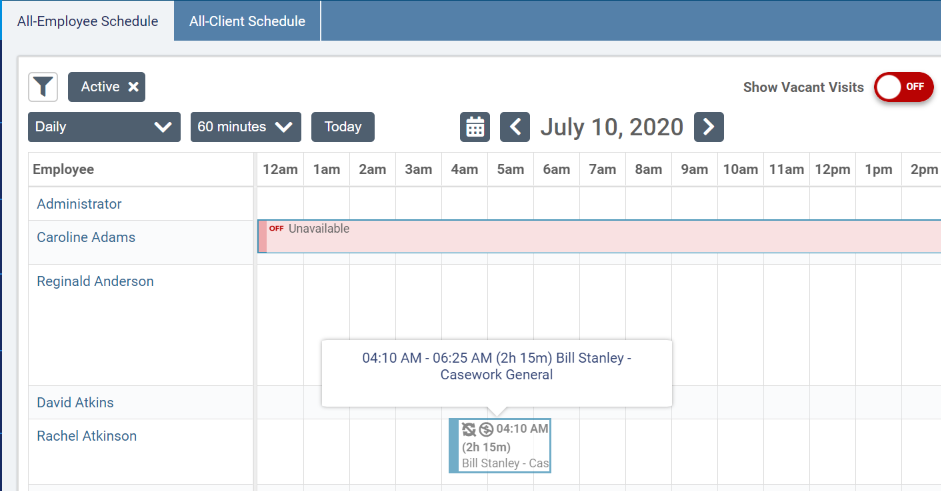Advance to the next day

(x=708, y=127)
